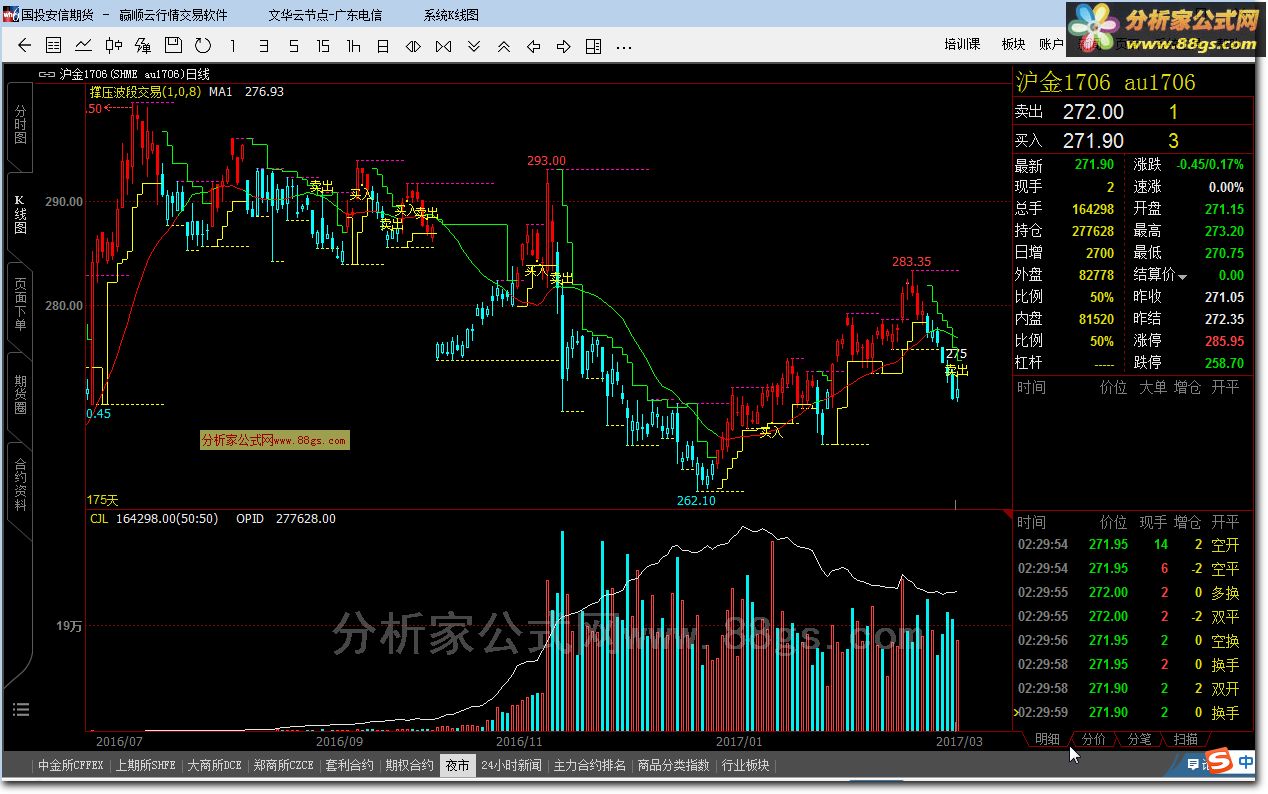Screen dimensions: 1268x794
Task: Open 大商所DCE exchange tab
Action: click(215, 765)
